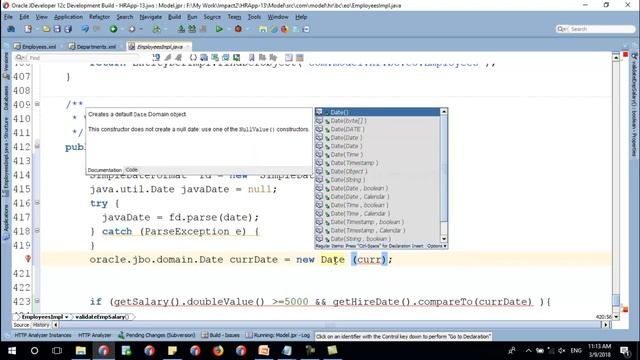Viewport: 640px width, 360px height.
Task: Collapse the catch block fold at line 418
Action: point(37,231)
